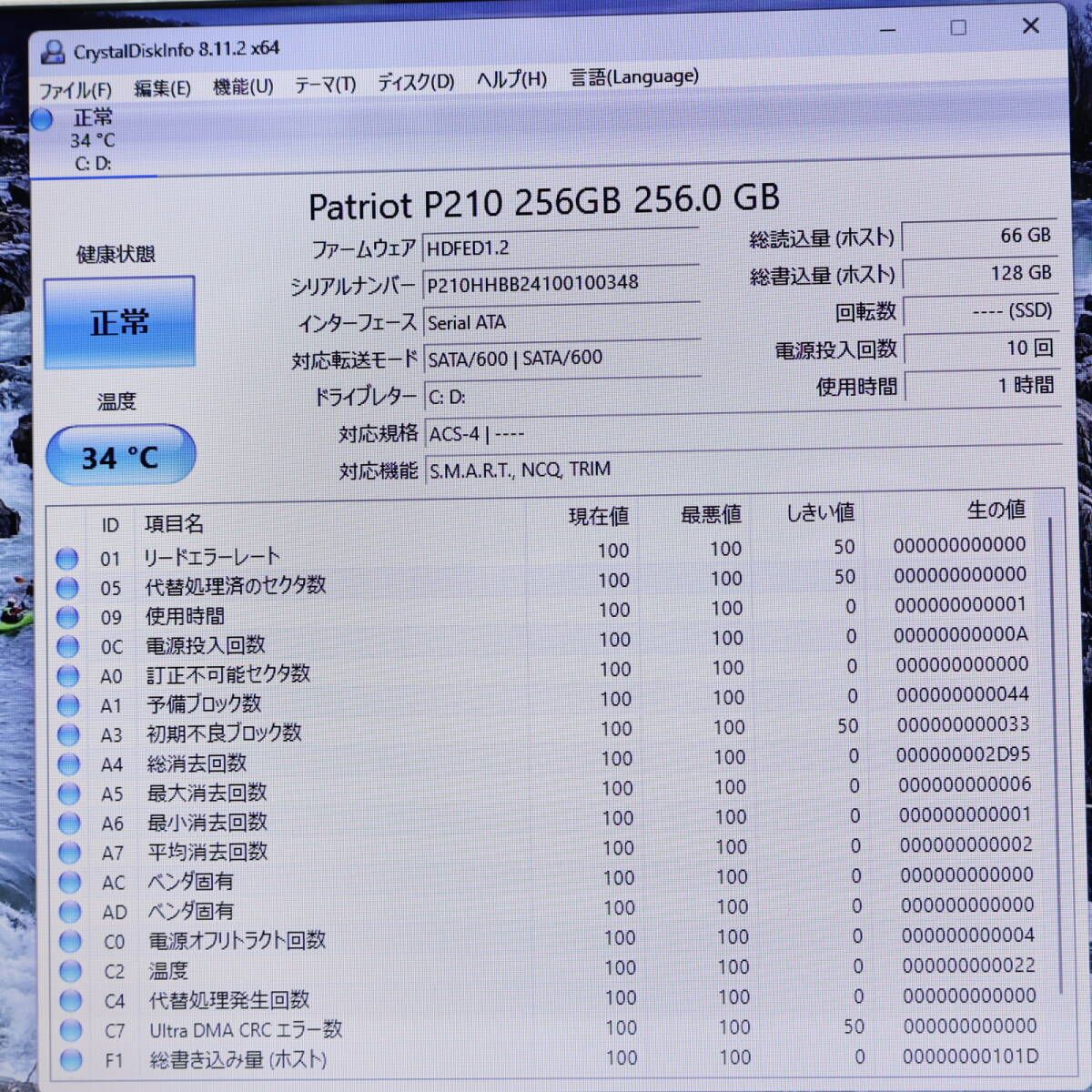The image size is (1092, 1092).
Task: Click the 生の値 column header
Action: (x=996, y=510)
